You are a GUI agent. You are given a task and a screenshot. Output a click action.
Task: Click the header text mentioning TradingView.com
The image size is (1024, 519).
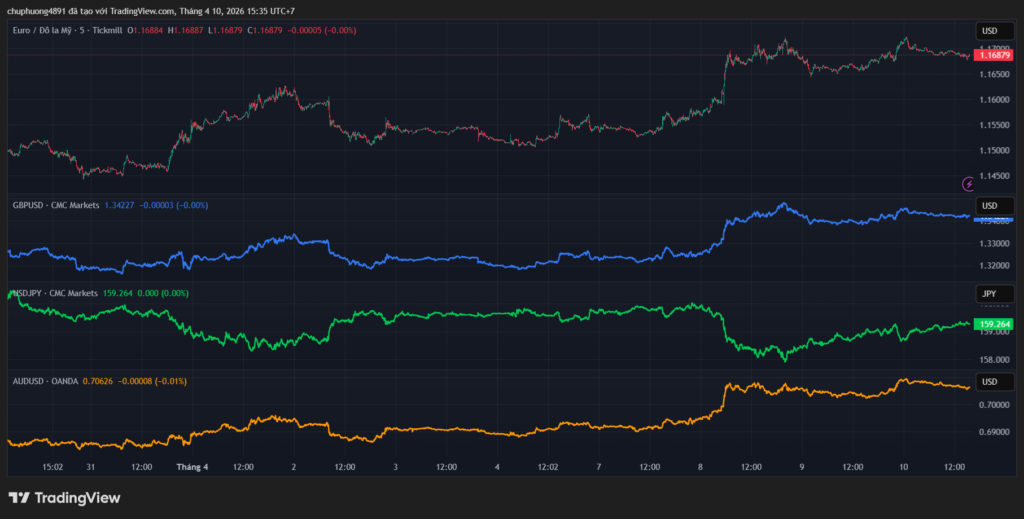point(150,11)
